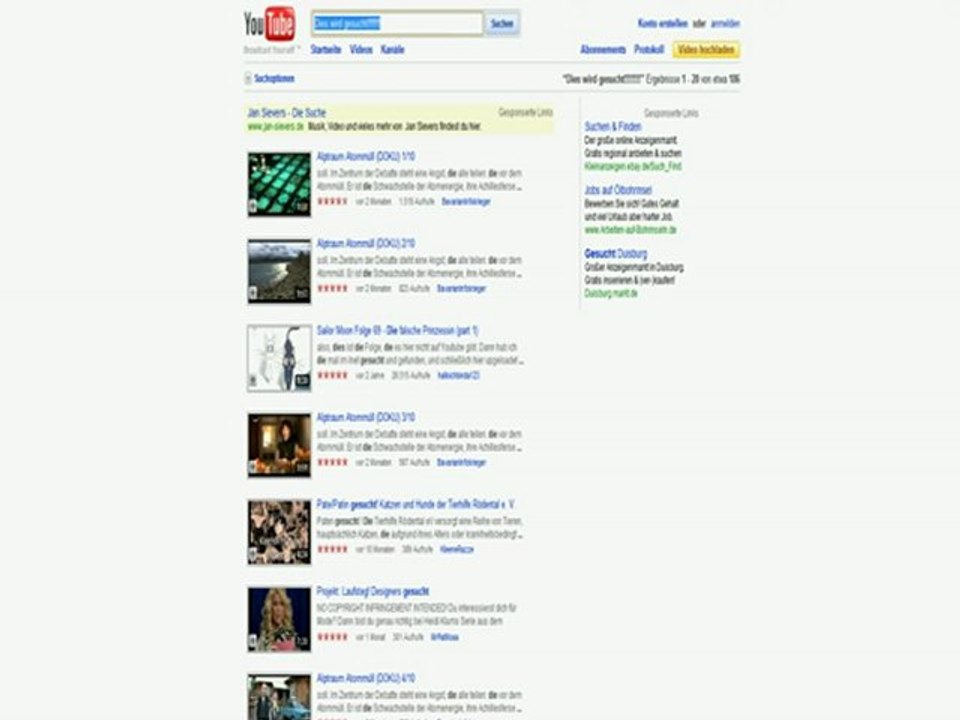Click star rating of Alptraum Atommüll 1/10

point(332,201)
